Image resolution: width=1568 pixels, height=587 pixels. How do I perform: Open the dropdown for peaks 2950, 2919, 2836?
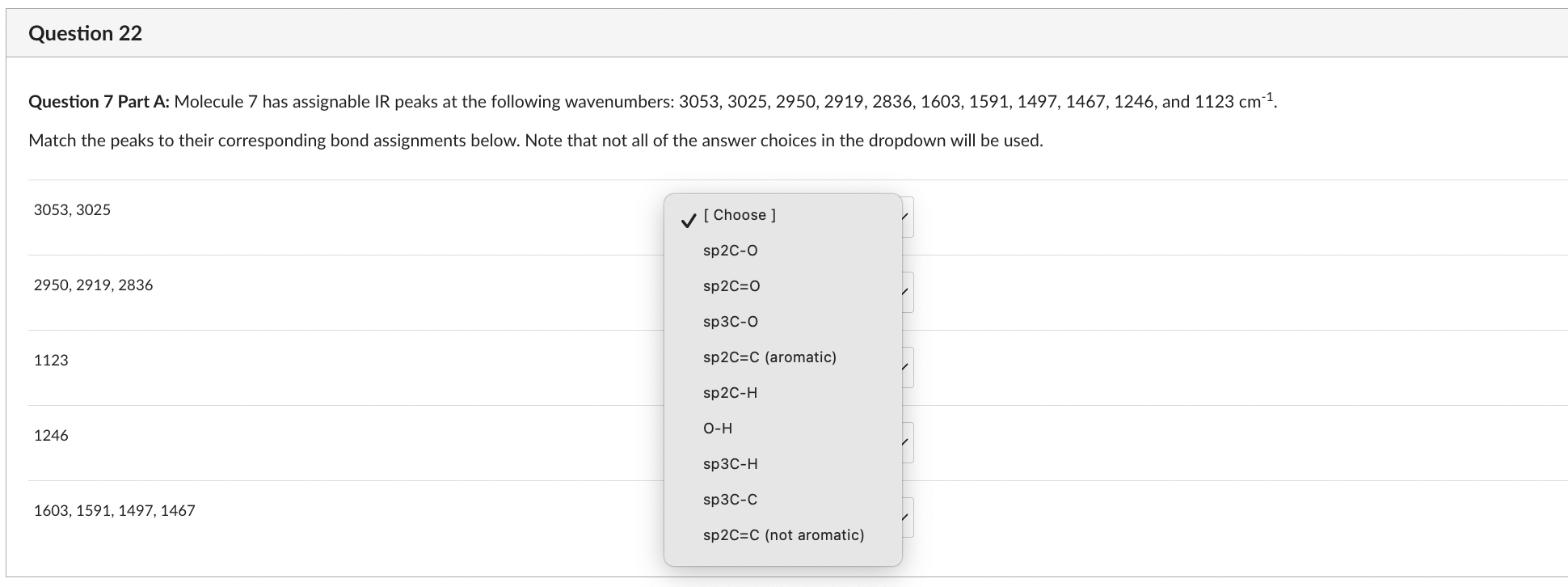(x=905, y=291)
